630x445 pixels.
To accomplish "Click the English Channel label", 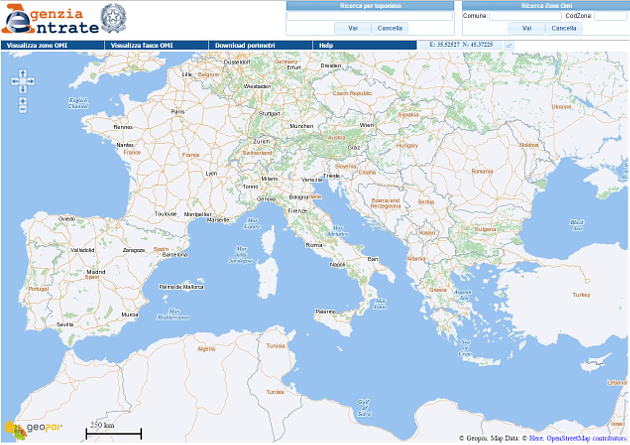I will click(78, 103).
